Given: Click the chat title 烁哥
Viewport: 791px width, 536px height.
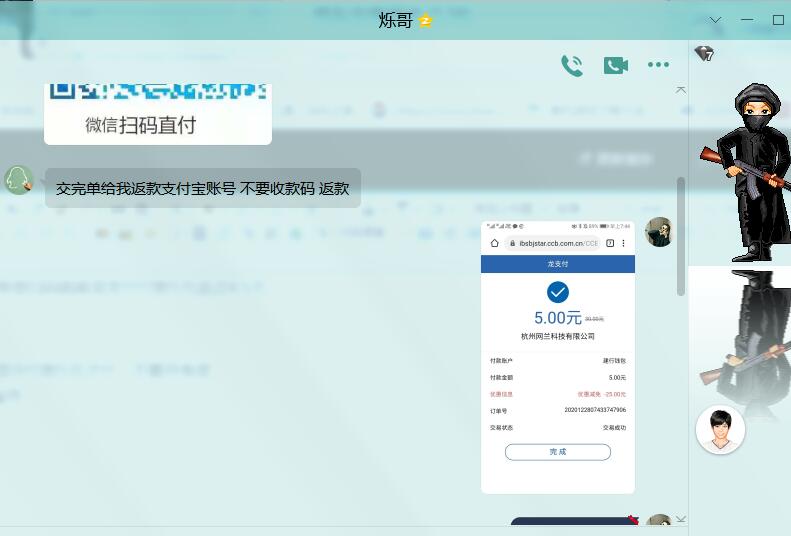Looking at the screenshot, I should (x=396, y=21).
